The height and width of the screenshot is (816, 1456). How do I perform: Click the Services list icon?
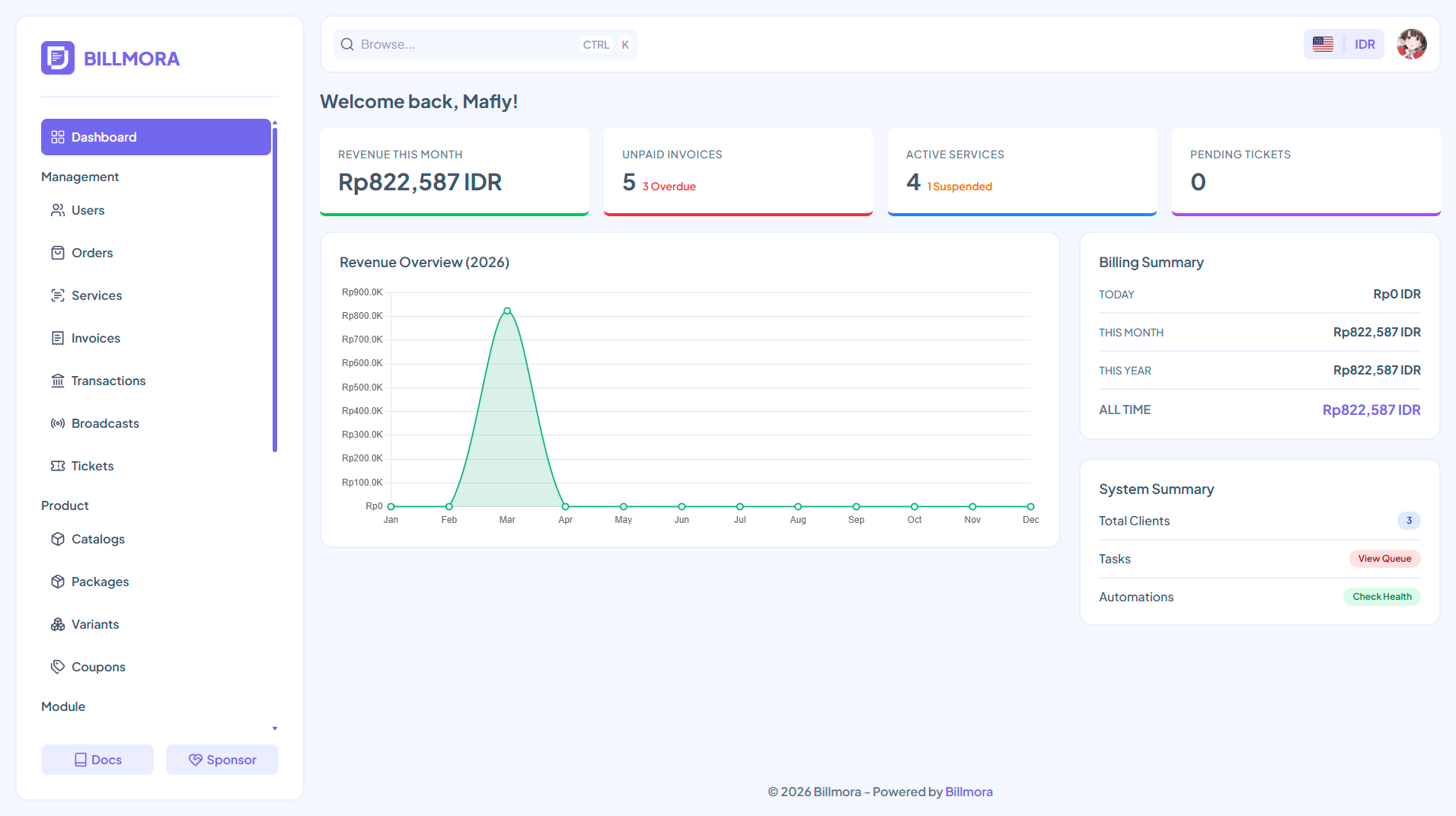click(59, 295)
